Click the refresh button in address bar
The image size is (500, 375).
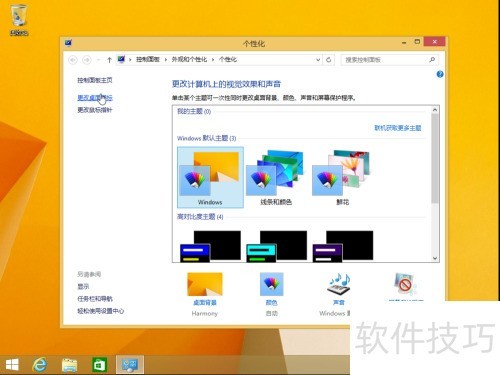coord(329,60)
